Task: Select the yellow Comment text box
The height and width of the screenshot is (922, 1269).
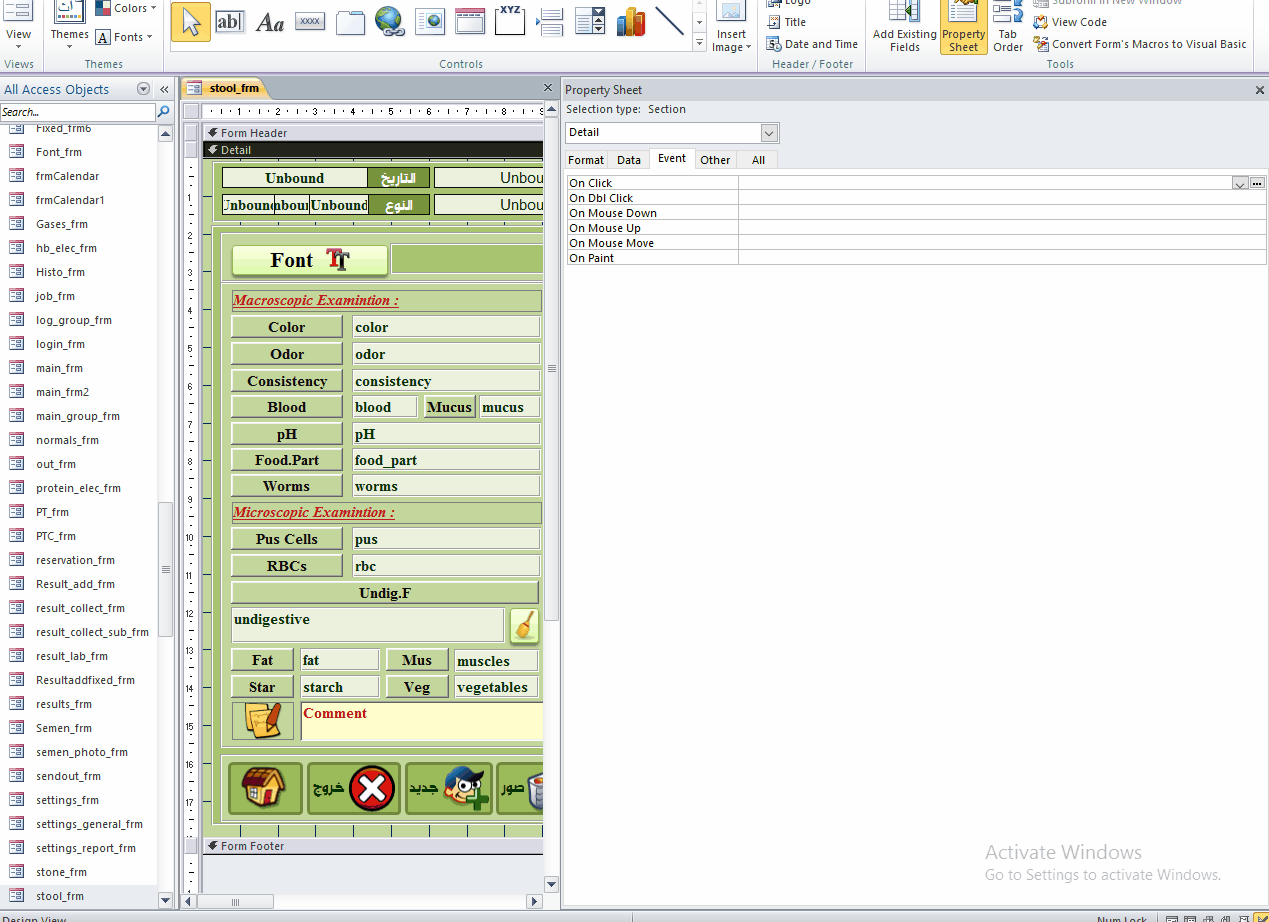Action: point(422,721)
